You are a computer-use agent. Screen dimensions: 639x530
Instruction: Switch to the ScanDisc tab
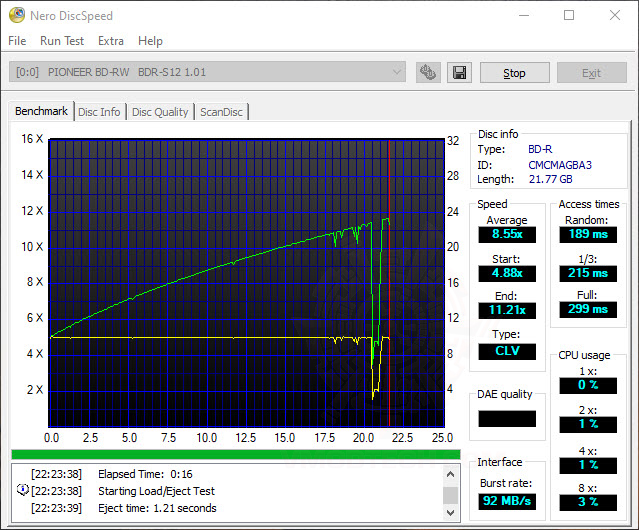221,112
